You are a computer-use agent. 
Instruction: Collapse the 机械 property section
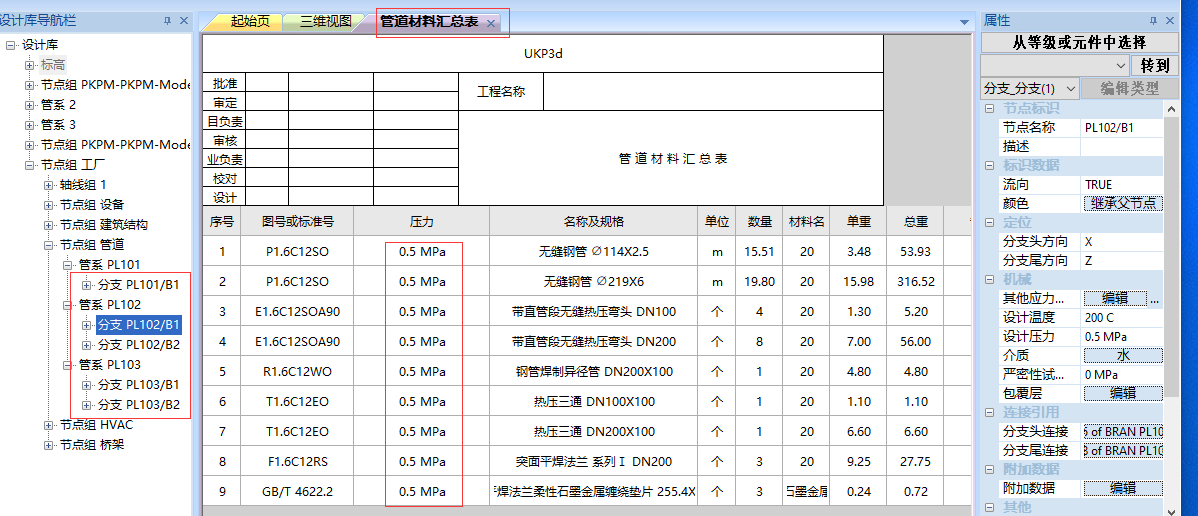click(x=989, y=279)
